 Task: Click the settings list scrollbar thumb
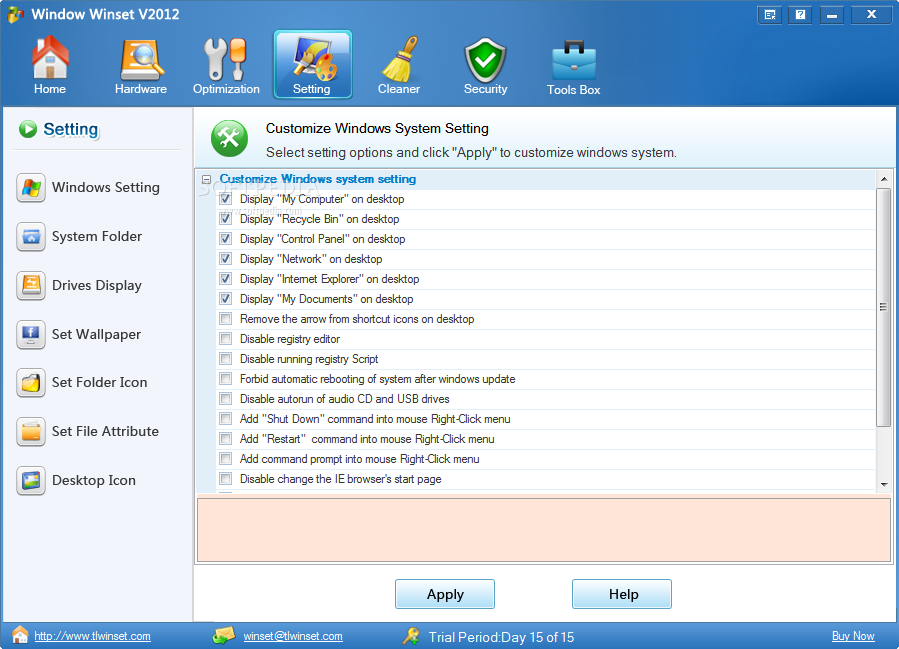point(884,308)
